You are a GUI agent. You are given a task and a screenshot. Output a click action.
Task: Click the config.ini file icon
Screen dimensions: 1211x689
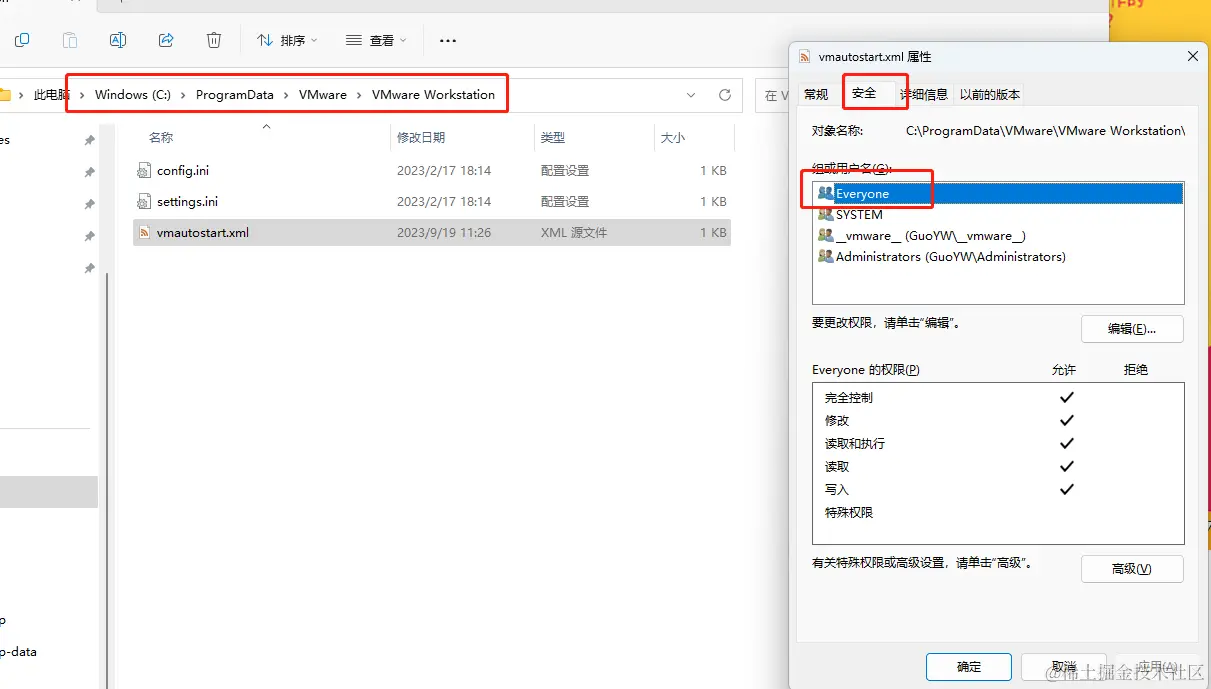pos(145,171)
